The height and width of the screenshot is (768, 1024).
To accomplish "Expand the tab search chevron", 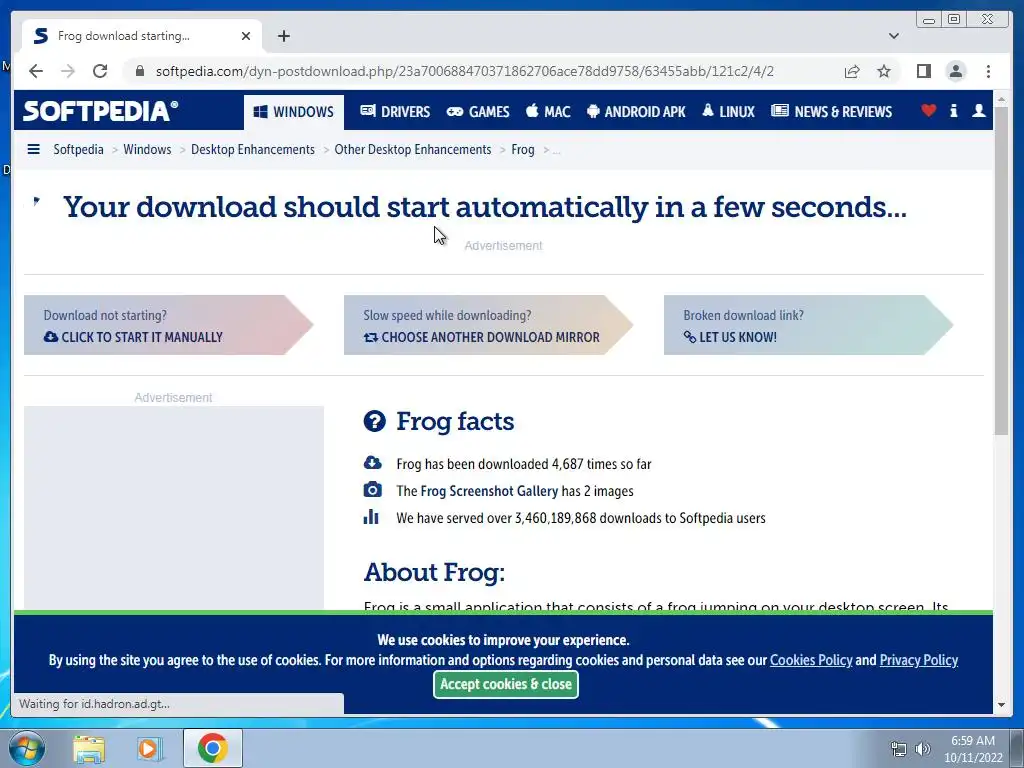I will 894,36.
